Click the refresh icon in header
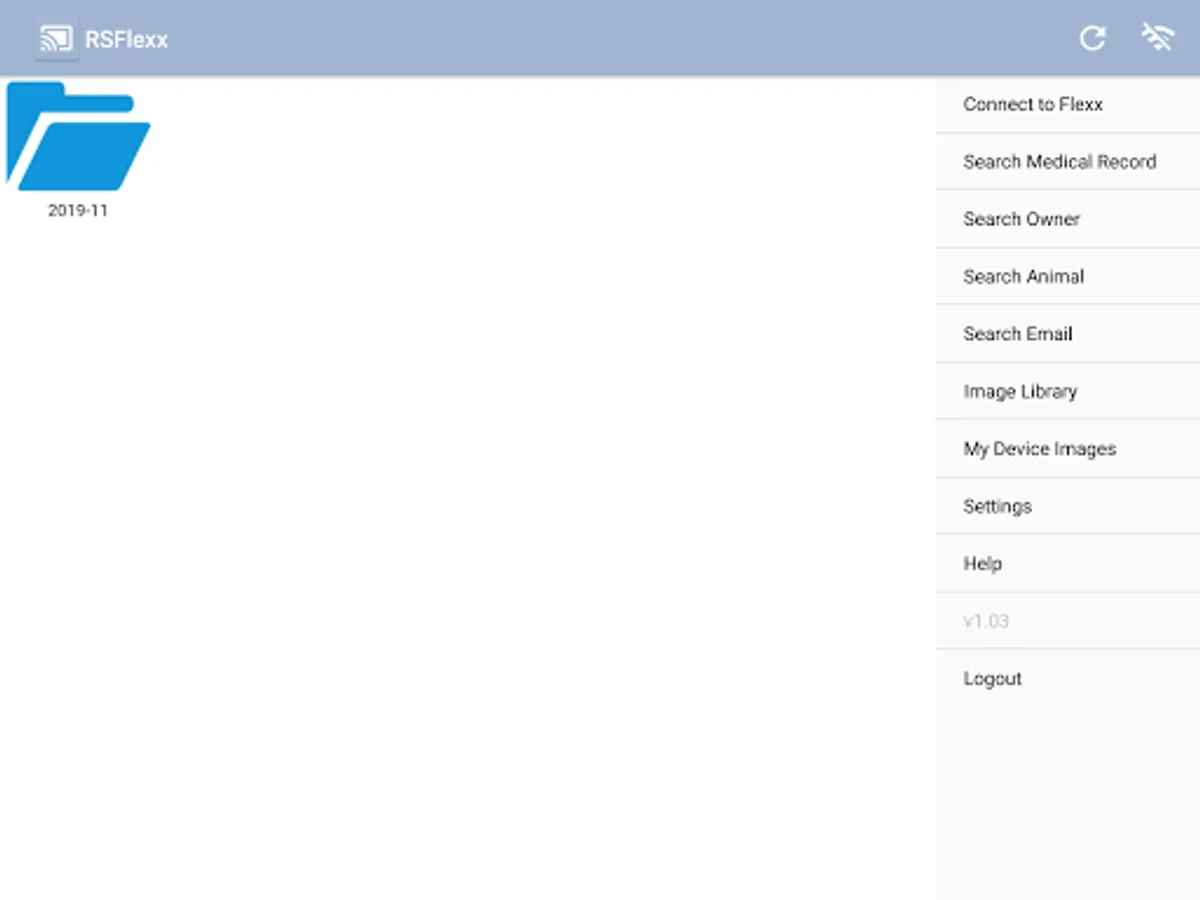The height and width of the screenshot is (900, 1200). coord(1092,39)
